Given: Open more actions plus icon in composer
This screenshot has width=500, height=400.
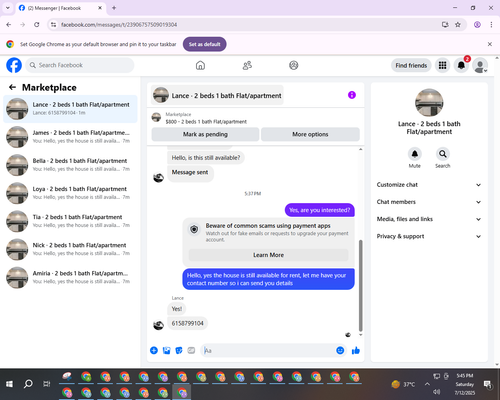Looking at the screenshot, I should (154, 350).
